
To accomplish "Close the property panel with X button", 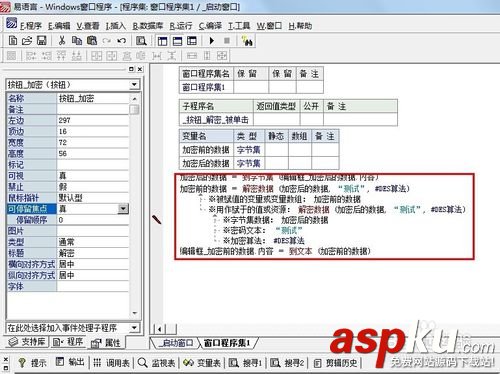I will 140,69.
